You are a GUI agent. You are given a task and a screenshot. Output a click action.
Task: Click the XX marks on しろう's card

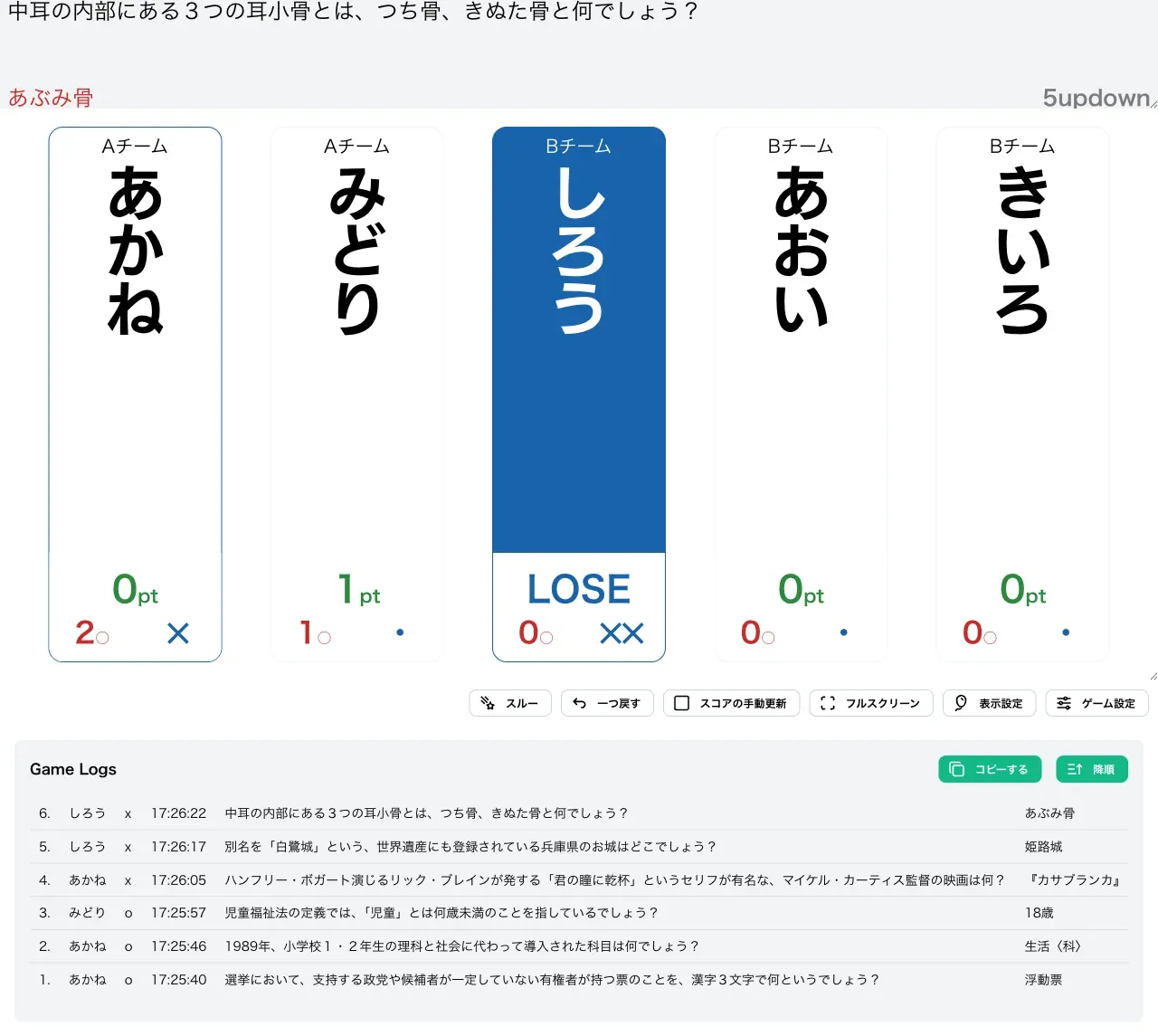[x=622, y=633]
